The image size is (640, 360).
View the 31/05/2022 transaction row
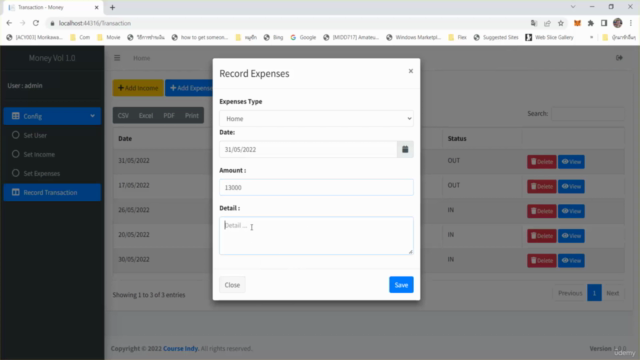[x=571, y=162]
